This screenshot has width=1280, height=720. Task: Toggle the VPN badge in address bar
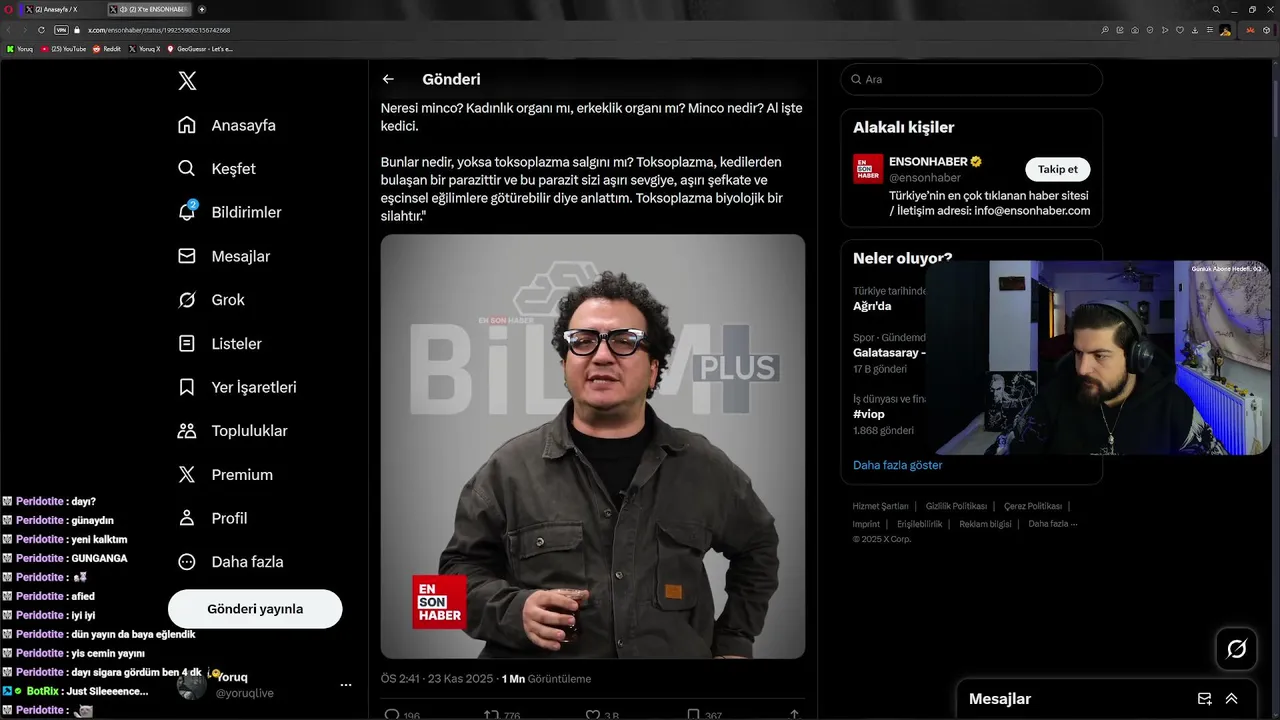(x=61, y=30)
